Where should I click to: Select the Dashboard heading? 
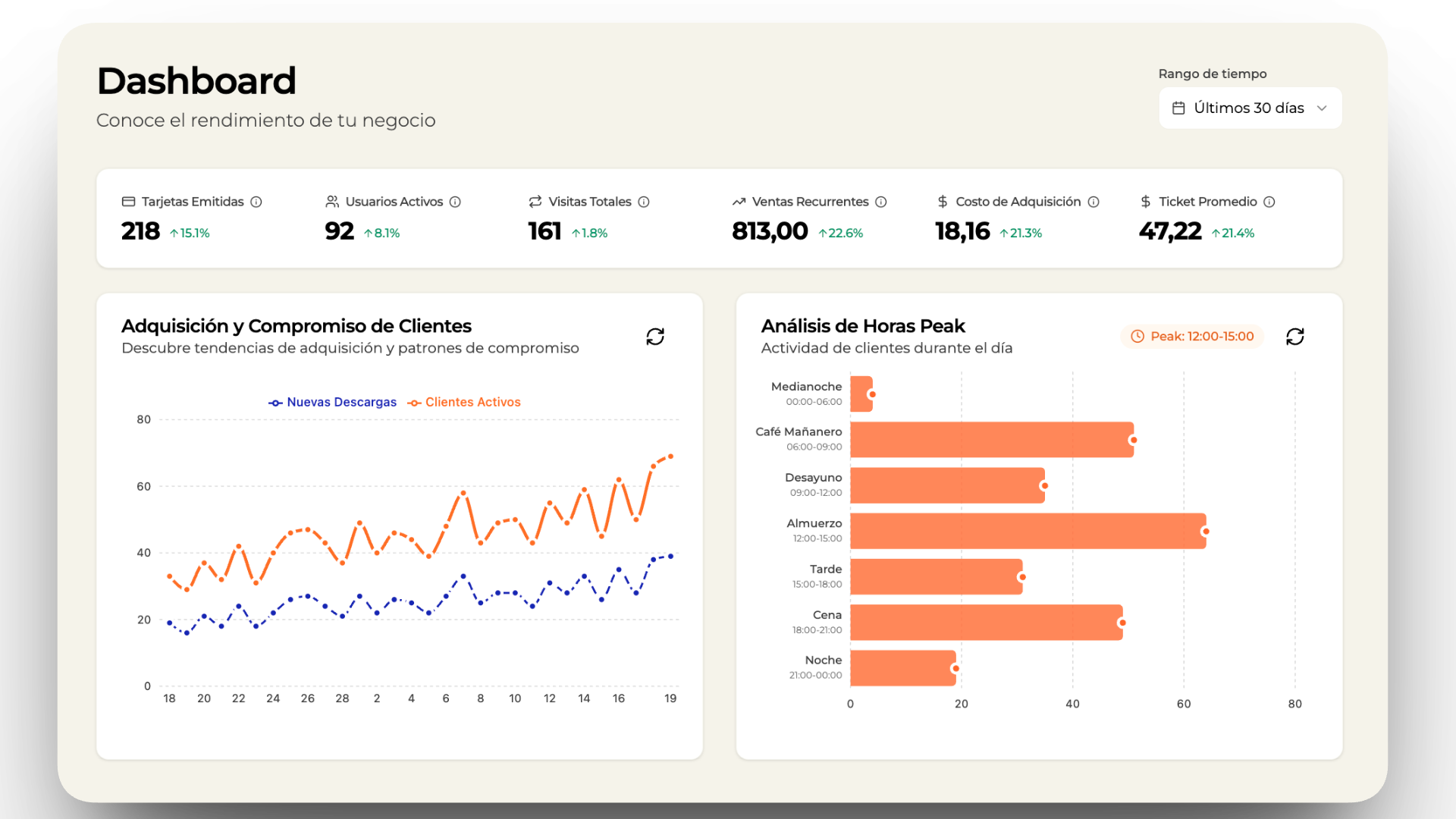tap(196, 79)
